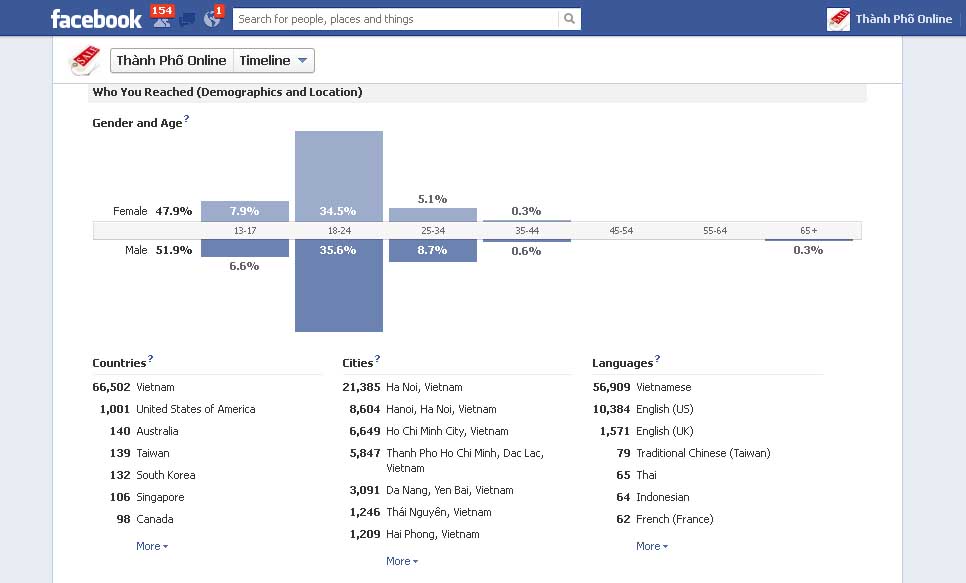
Task: Open the messages icon
Action: [187, 18]
